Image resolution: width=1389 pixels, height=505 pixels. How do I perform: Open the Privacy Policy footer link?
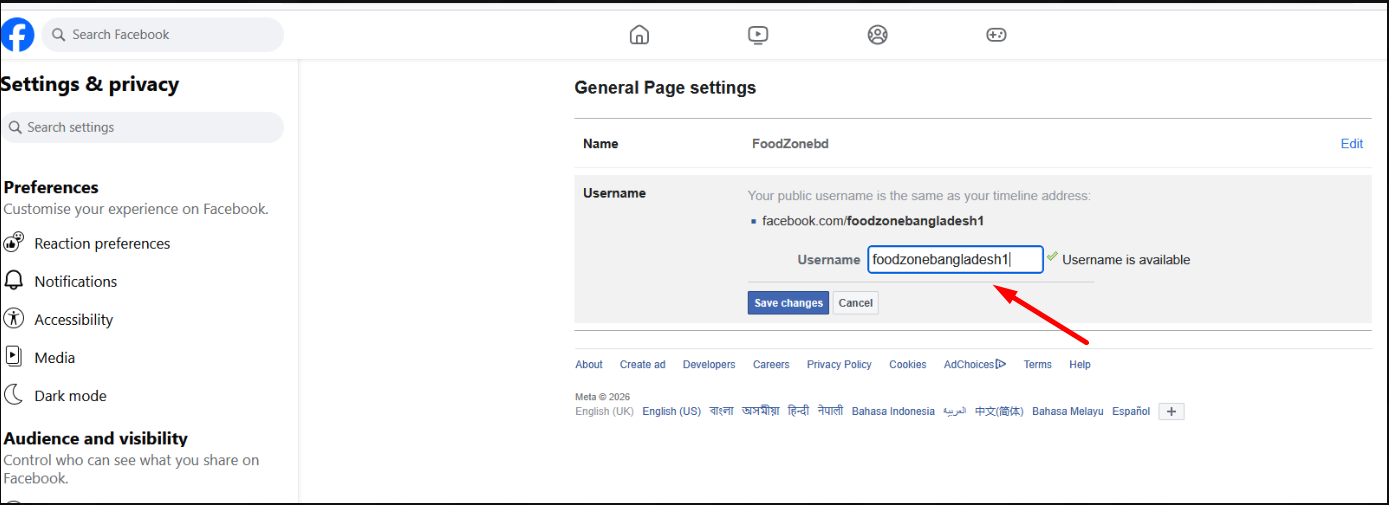pos(839,365)
